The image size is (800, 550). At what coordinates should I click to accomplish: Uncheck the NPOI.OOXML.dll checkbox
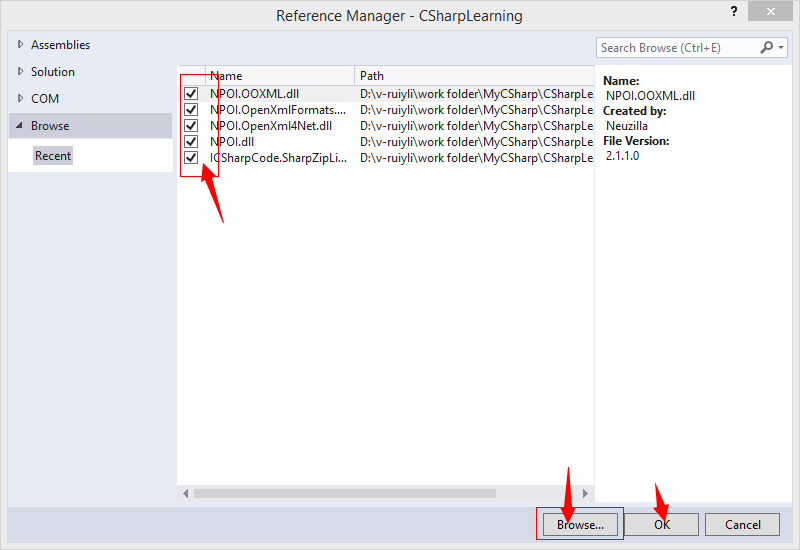(x=191, y=93)
